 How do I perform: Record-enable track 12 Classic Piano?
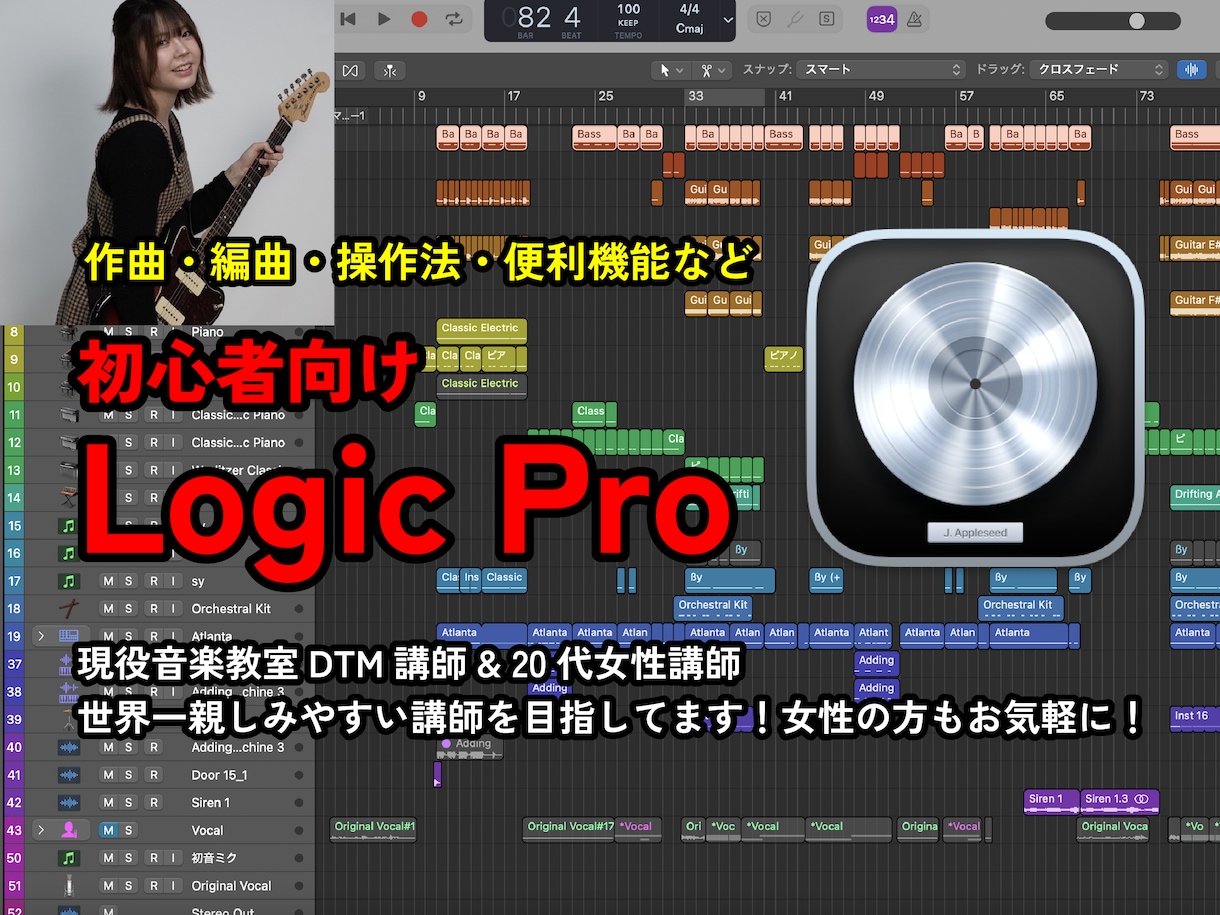coord(153,442)
